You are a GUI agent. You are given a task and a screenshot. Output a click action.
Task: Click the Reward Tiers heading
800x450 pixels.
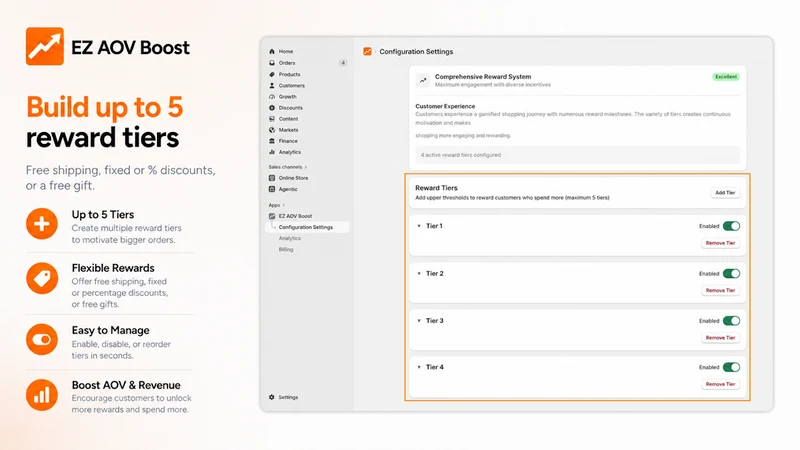click(x=436, y=188)
